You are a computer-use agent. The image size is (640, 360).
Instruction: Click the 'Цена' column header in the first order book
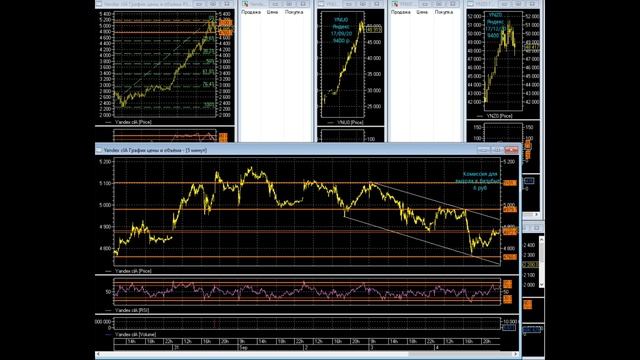272,12
